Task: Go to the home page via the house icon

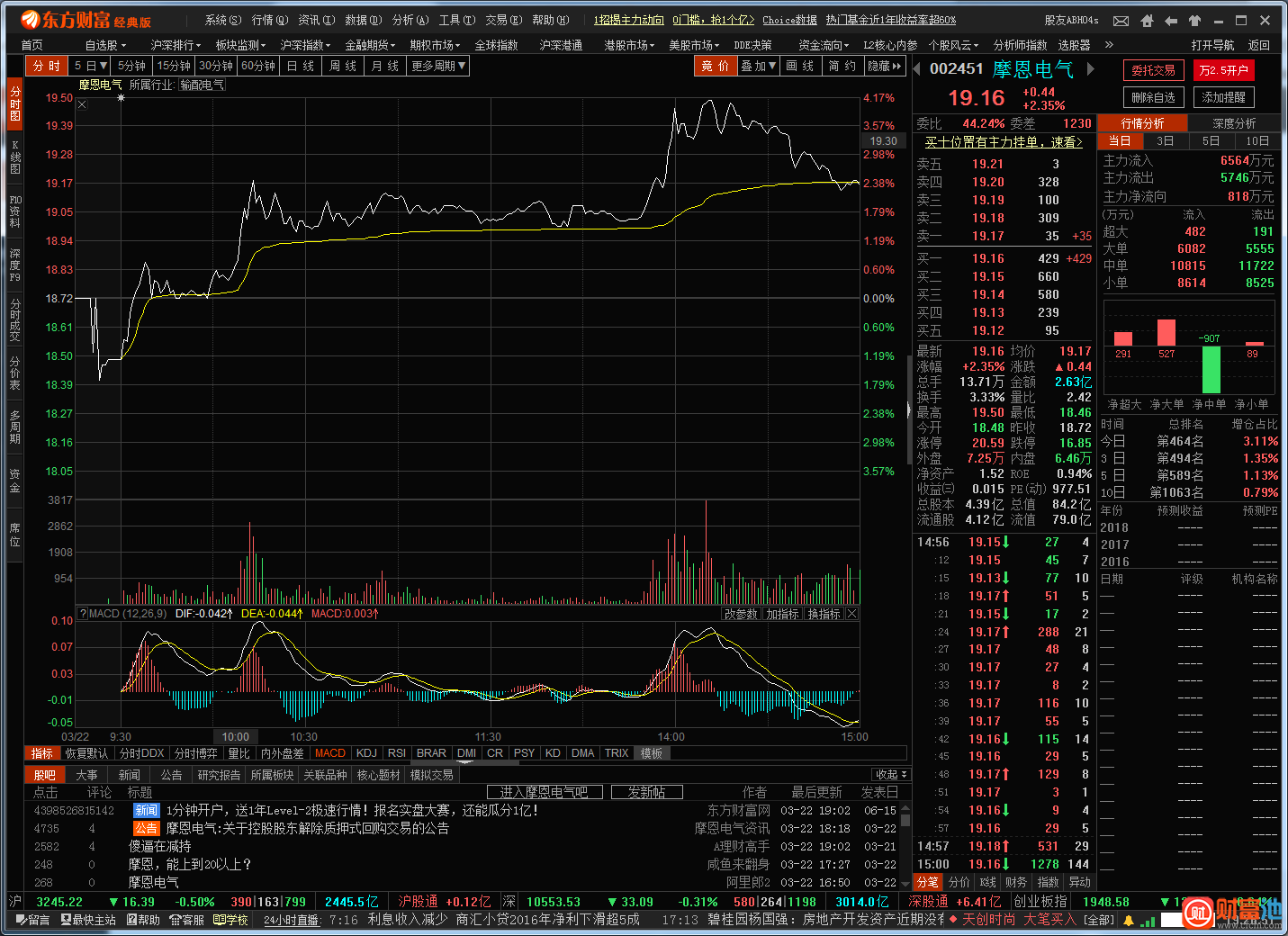Action: tap(1146, 20)
